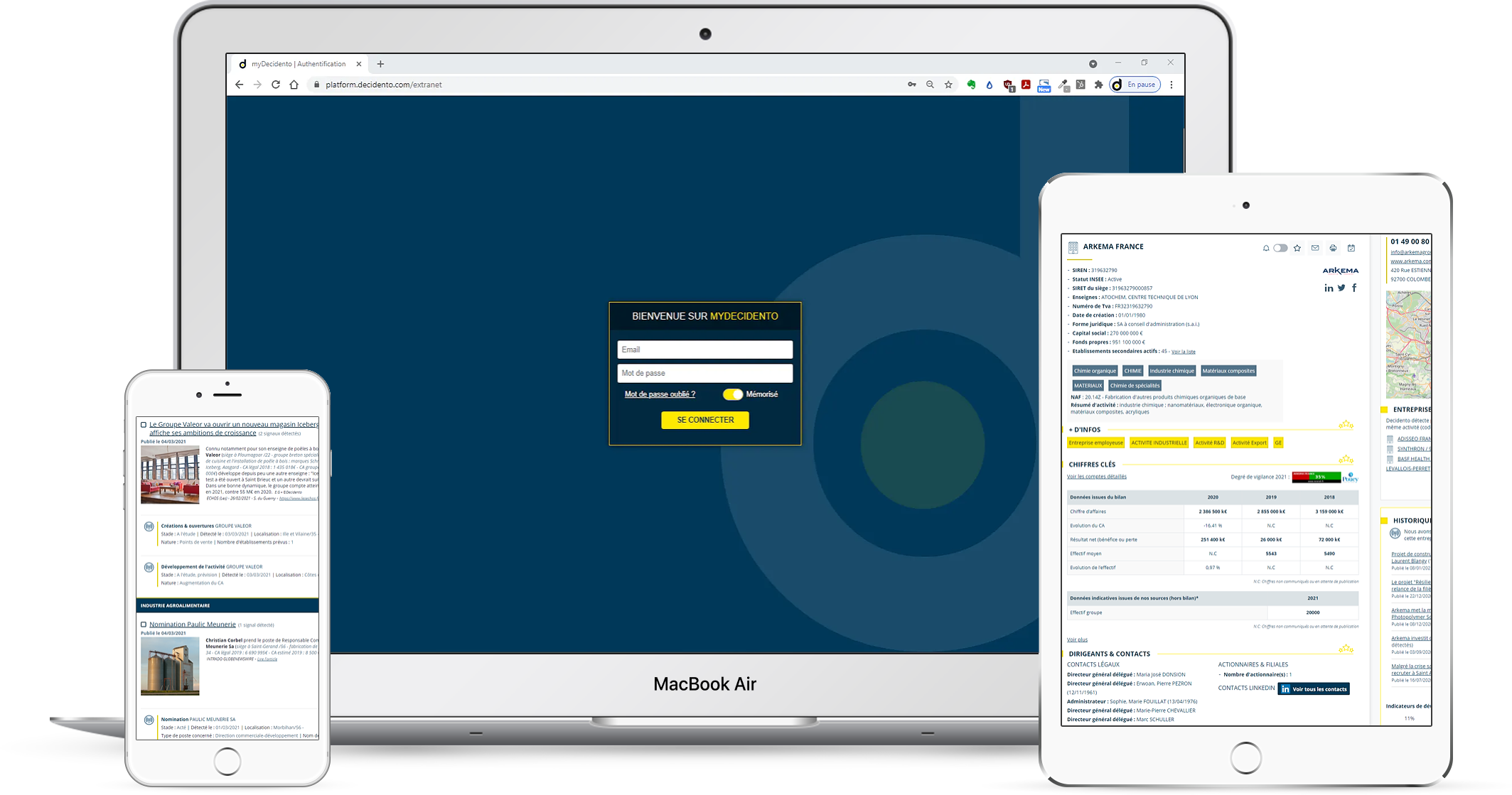Open 'Mot de passe oublié ?' link
The image size is (1512, 795).
coord(660,394)
